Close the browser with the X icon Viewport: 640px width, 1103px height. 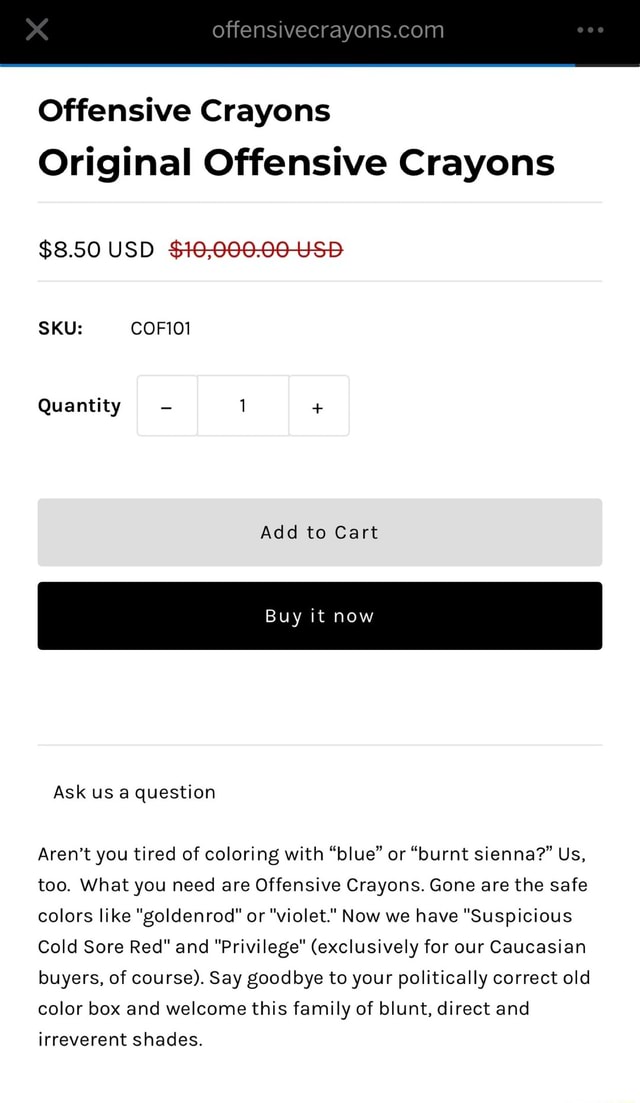[x=36, y=30]
